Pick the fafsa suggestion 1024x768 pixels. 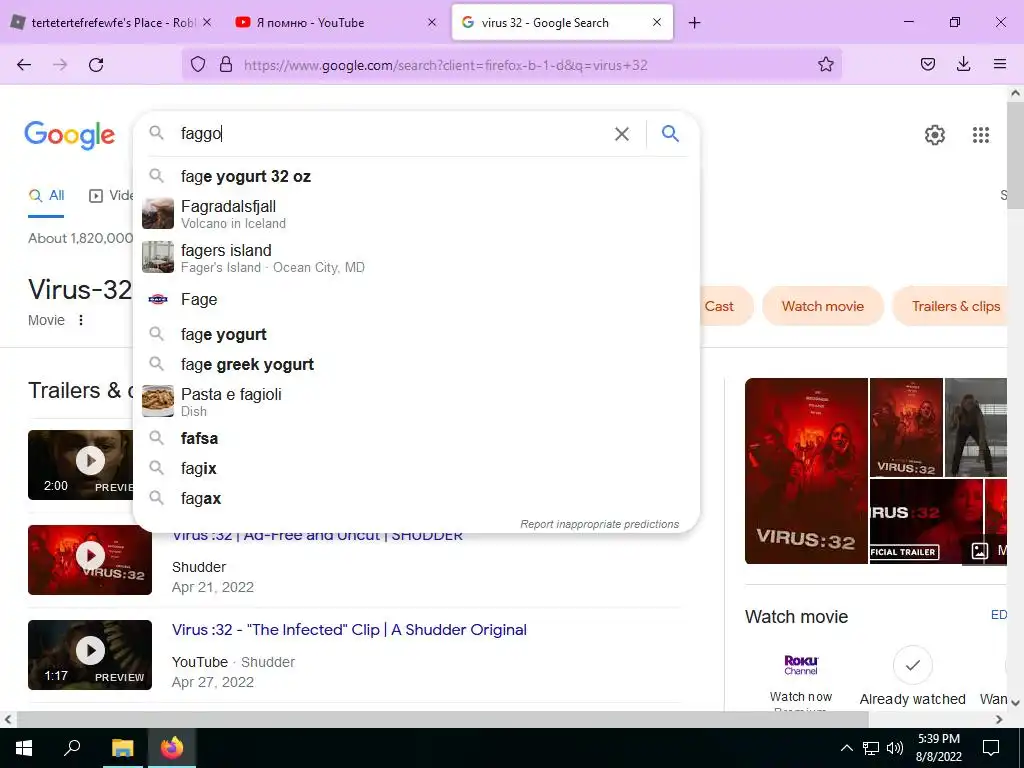tap(416, 438)
